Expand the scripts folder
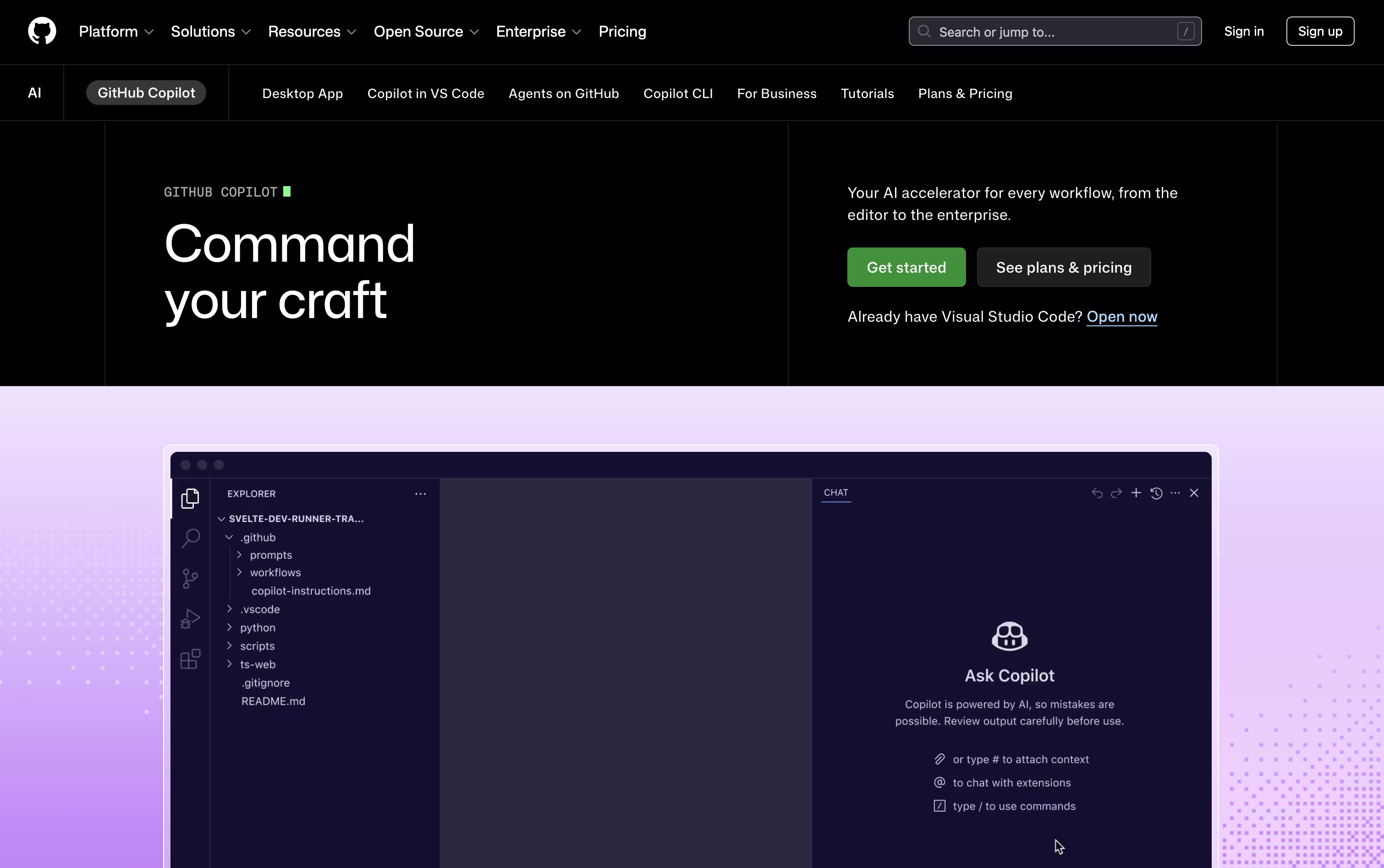This screenshot has height=868, width=1384. pos(250,646)
